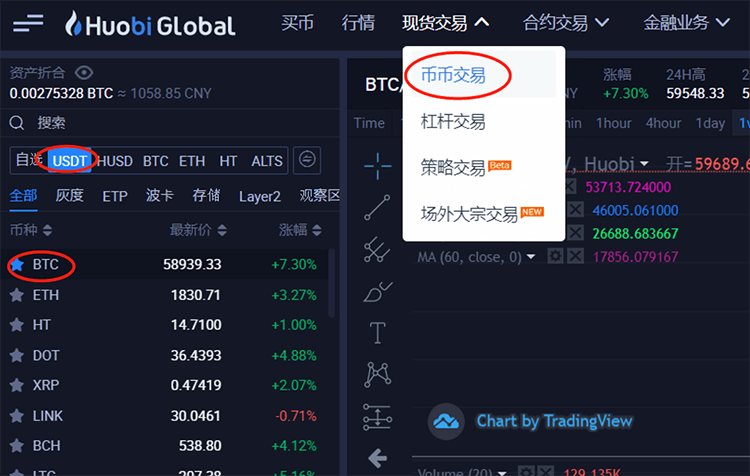The height and width of the screenshot is (476, 750).
Task: Choose 场外大宗交易 from the dropdown
Action: (484, 214)
